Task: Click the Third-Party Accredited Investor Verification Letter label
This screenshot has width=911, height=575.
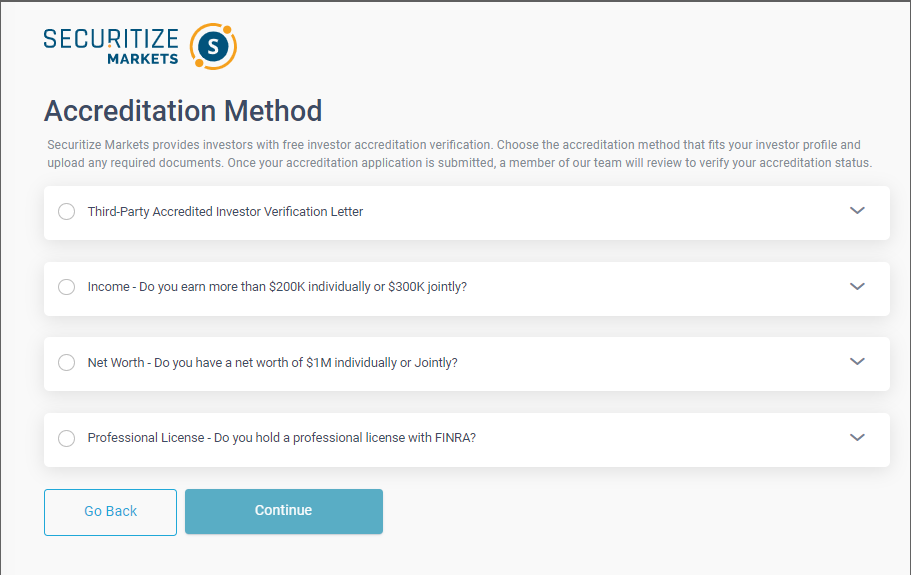Action: tap(225, 211)
